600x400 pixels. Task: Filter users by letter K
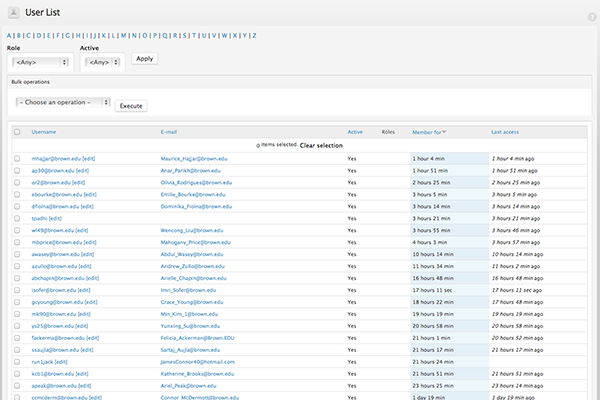pos(104,36)
